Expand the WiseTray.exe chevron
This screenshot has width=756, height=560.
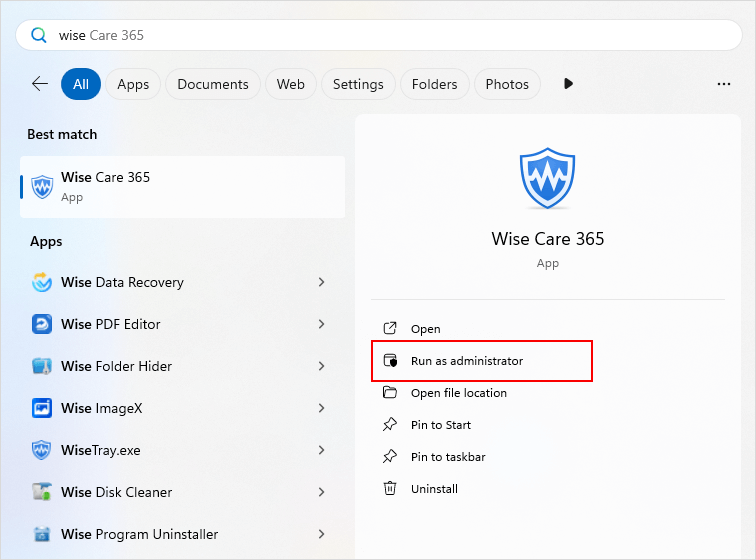(x=322, y=450)
